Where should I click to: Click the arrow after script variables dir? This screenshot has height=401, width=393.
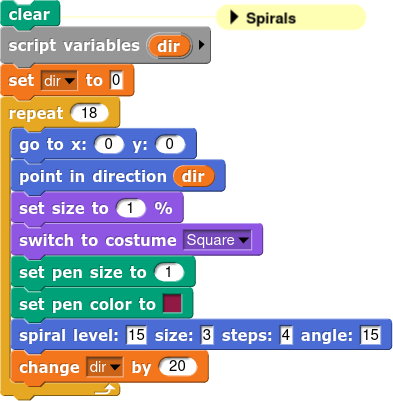point(201,45)
